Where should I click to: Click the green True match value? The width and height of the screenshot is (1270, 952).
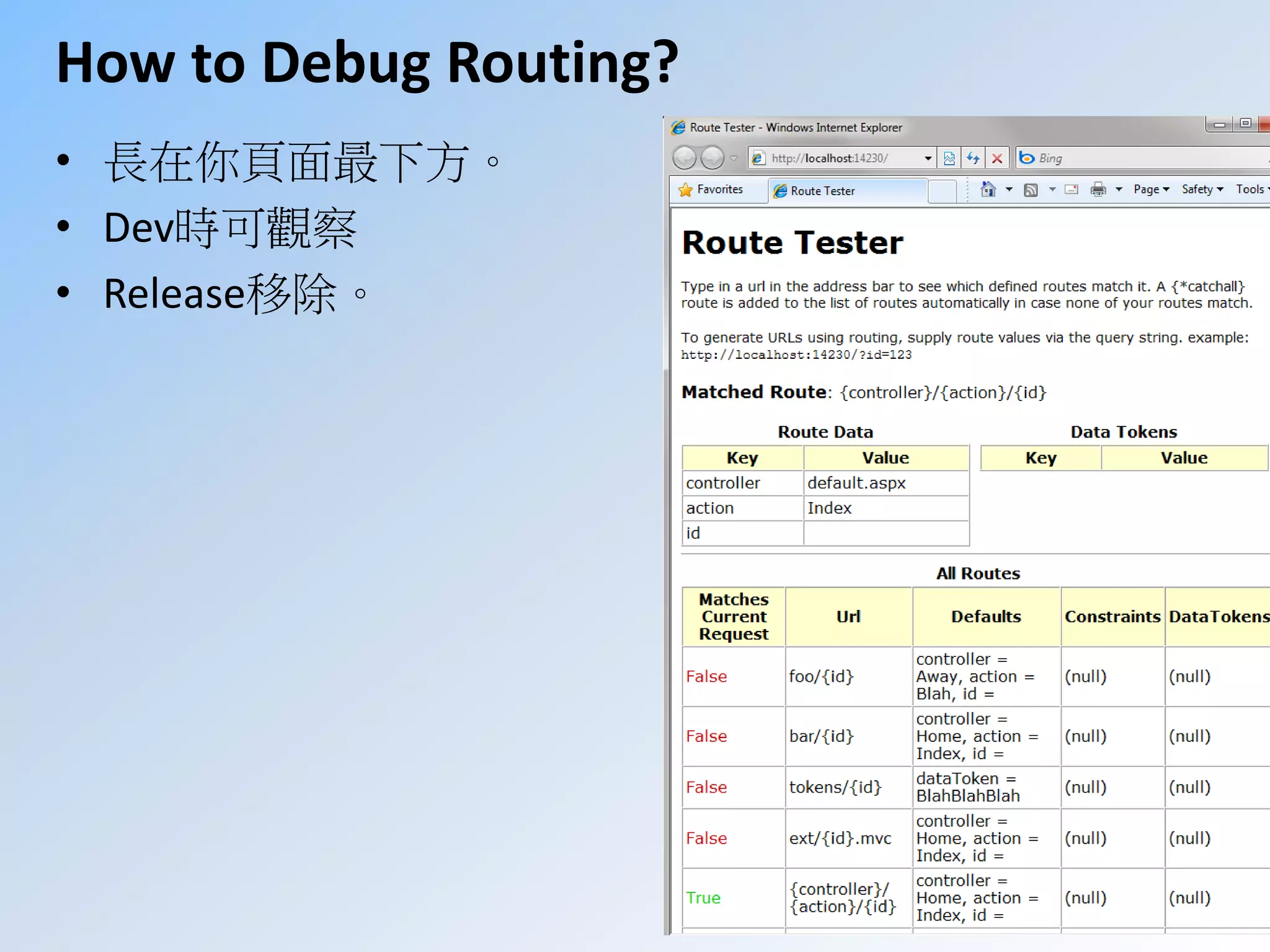[703, 898]
